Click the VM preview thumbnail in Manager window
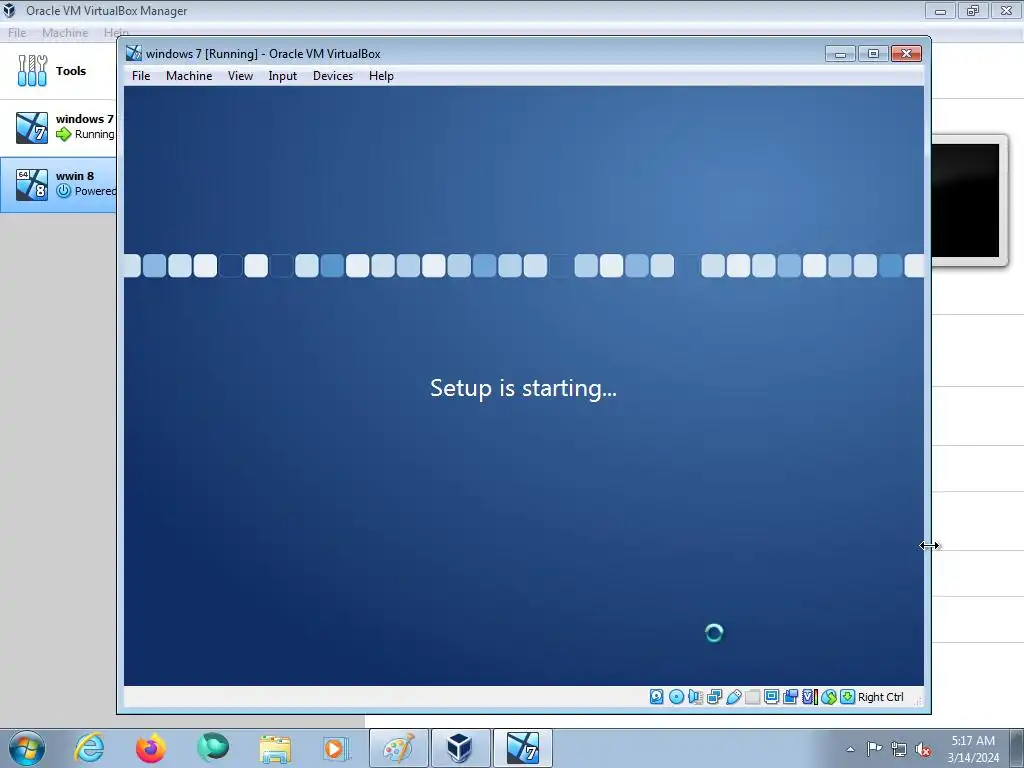This screenshot has height=768, width=1024. (x=968, y=200)
